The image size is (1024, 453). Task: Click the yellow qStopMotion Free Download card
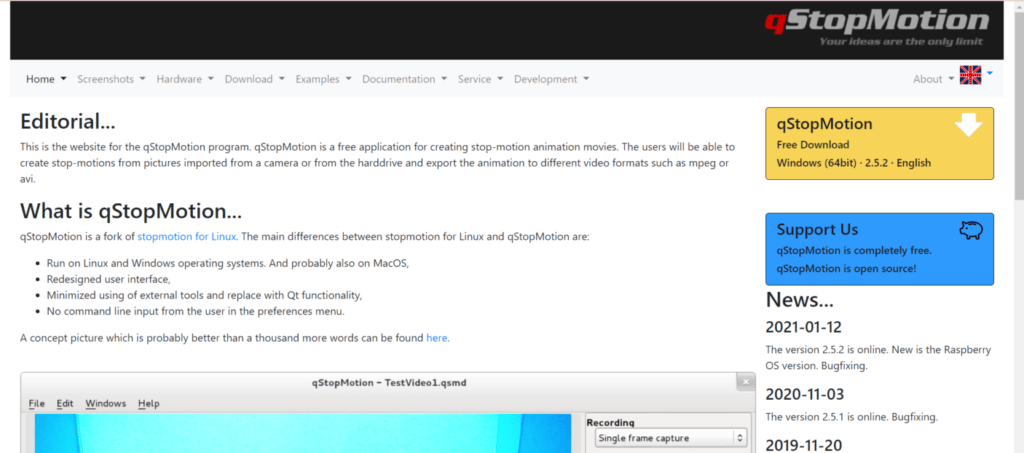pos(879,143)
